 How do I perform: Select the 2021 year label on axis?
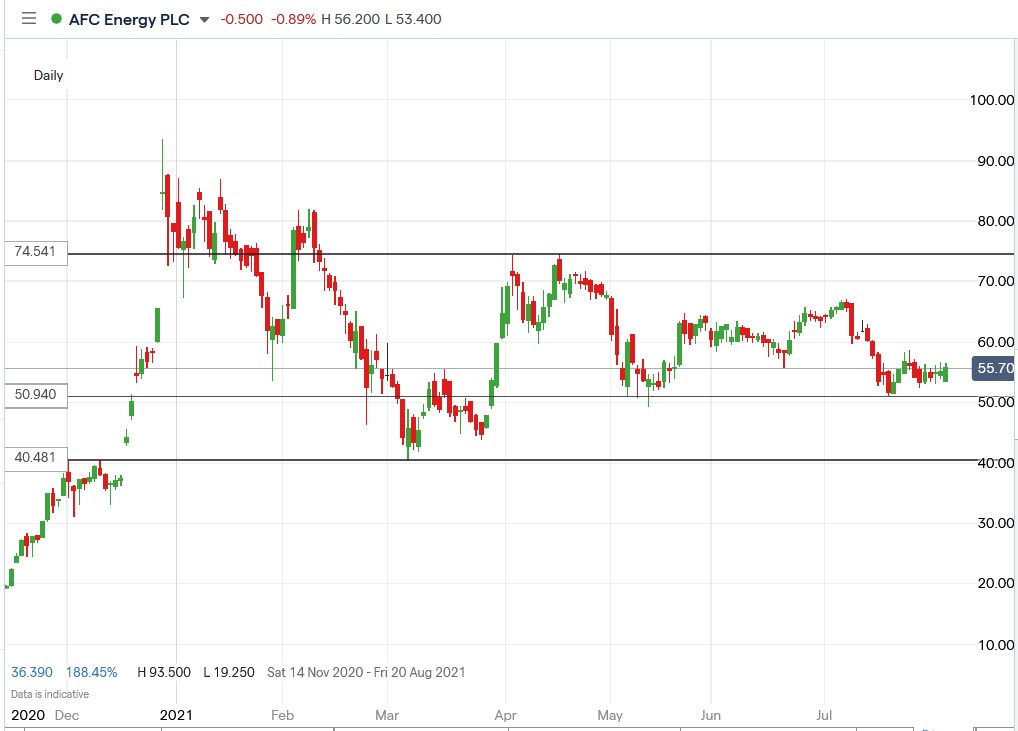(176, 715)
